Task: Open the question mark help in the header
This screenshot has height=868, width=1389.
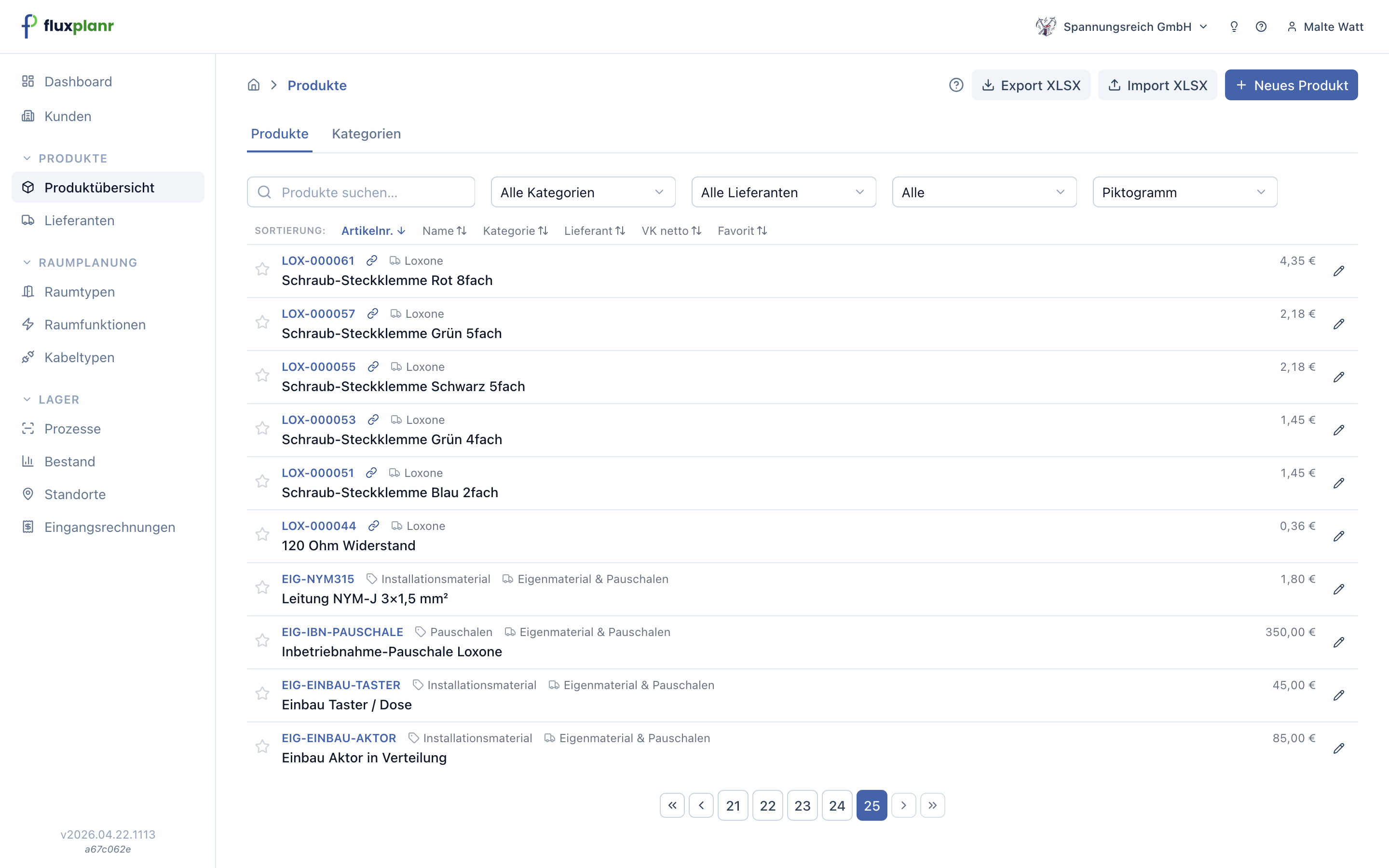Action: [1260, 27]
